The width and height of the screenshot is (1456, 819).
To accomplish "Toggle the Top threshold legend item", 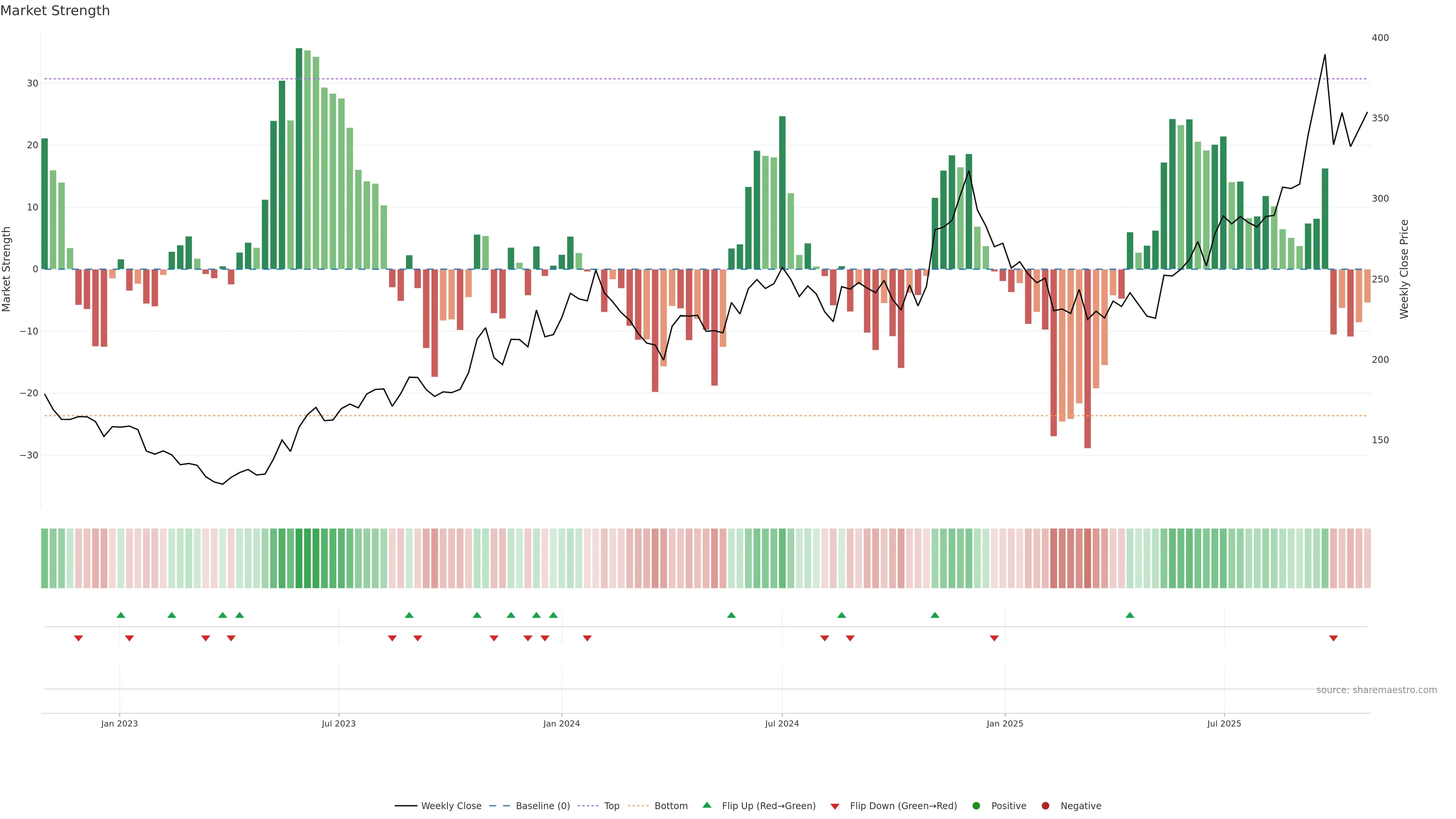I will point(611,806).
